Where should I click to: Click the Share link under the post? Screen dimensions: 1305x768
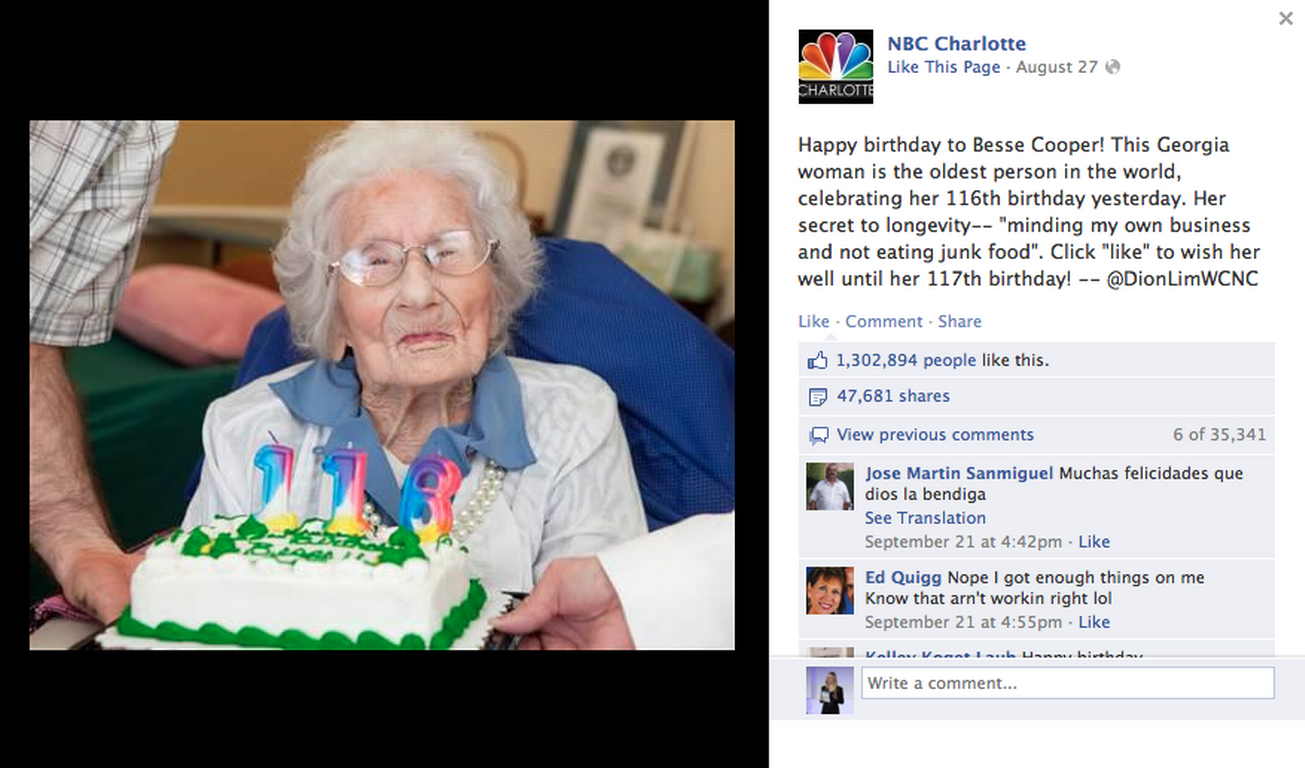coord(960,321)
